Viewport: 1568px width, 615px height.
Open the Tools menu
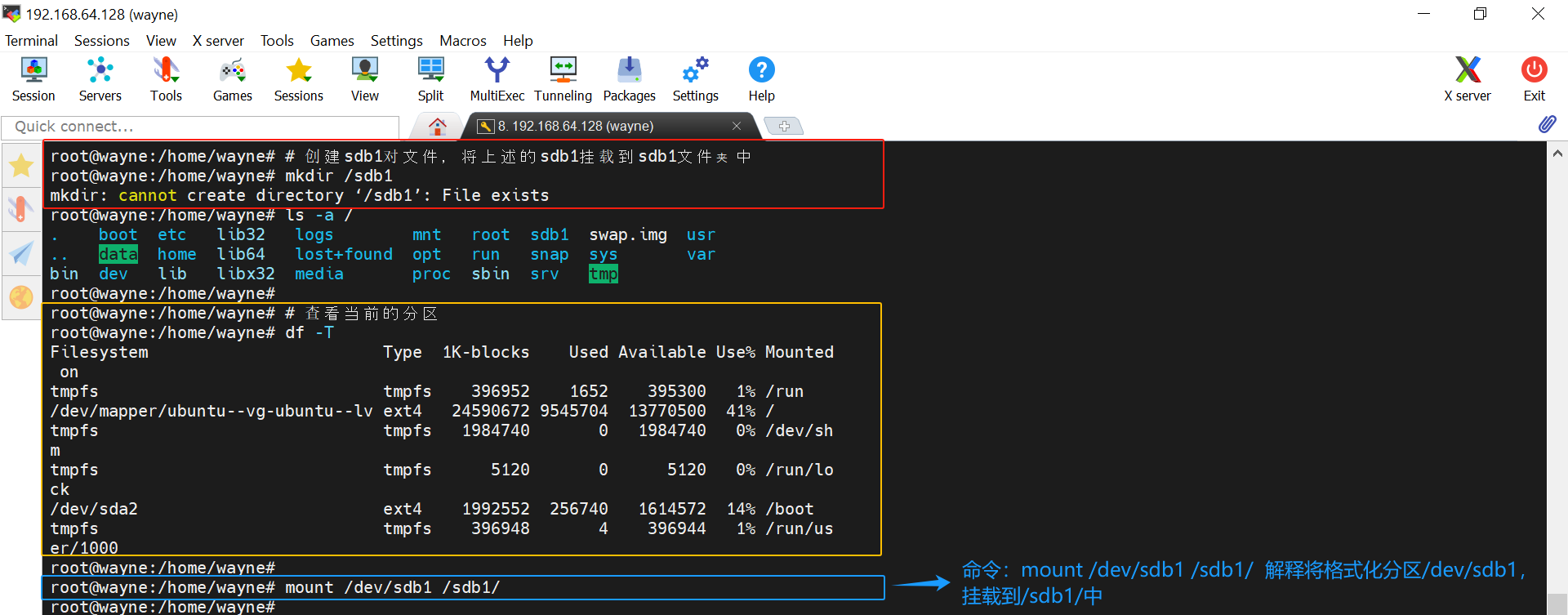click(x=277, y=41)
